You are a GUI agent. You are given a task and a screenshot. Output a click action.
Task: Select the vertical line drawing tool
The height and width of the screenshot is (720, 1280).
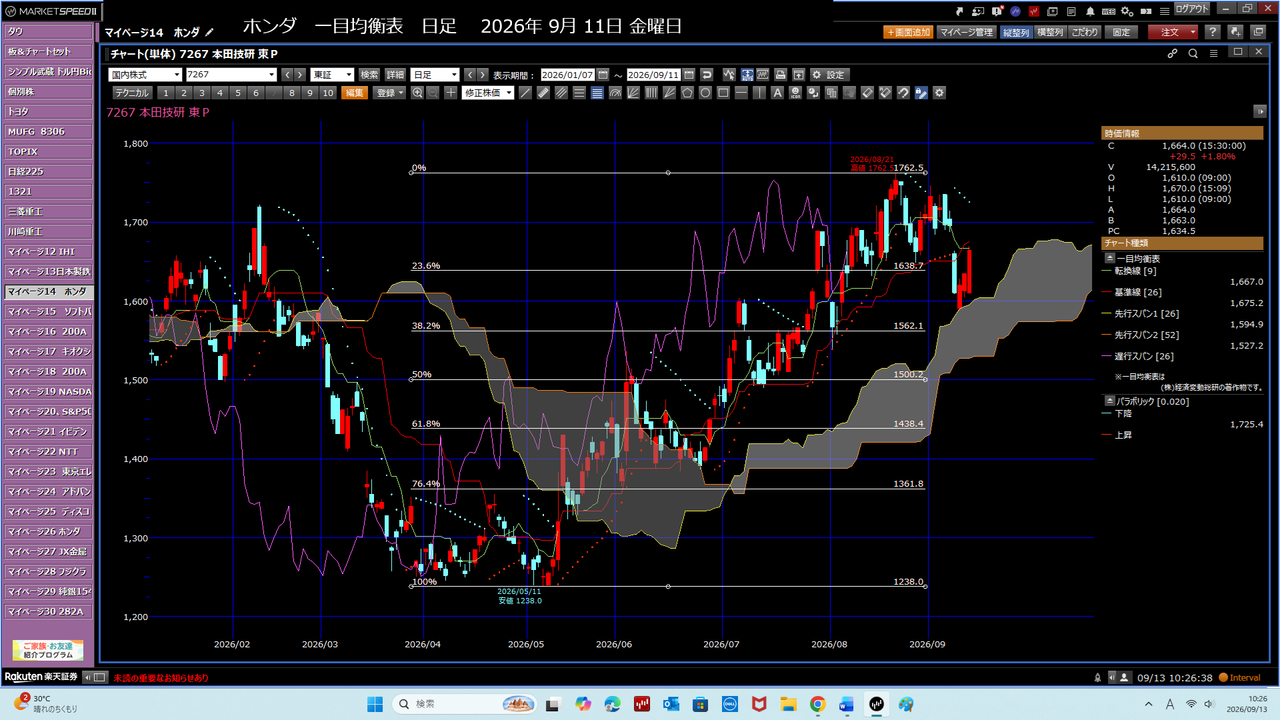click(760, 93)
